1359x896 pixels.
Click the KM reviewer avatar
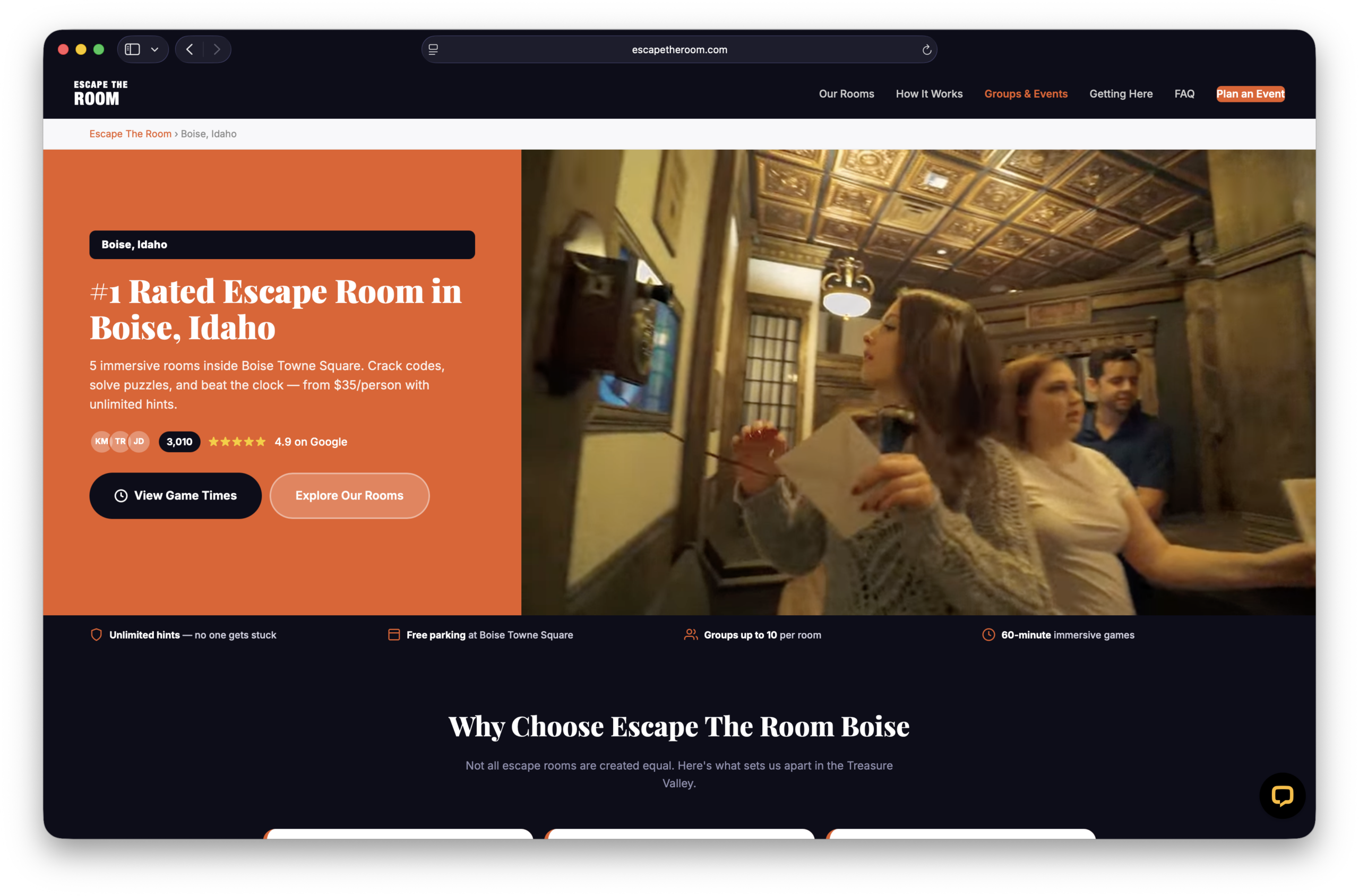pyautogui.click(x=101, y=441)
